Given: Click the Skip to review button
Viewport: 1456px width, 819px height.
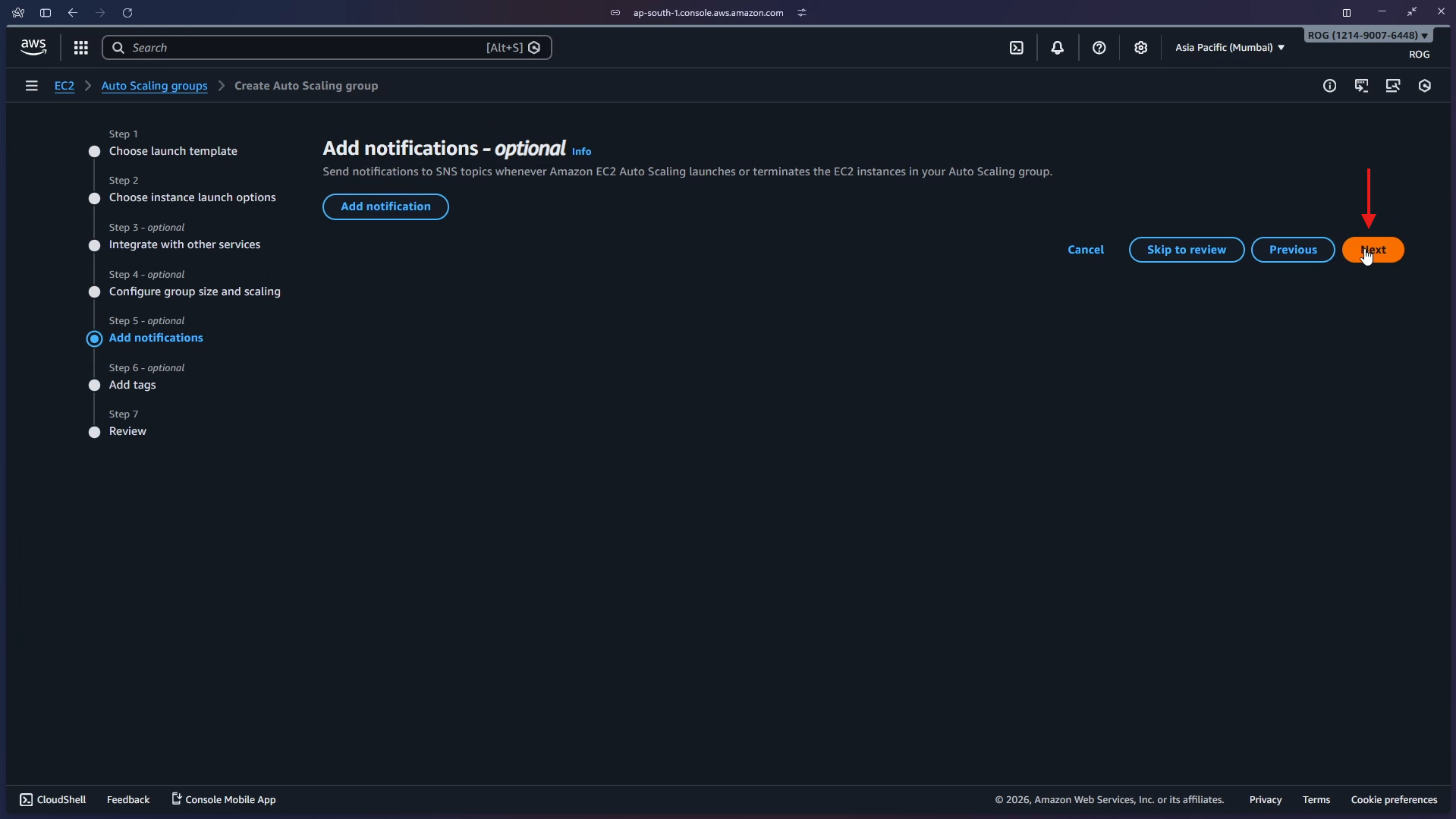Looking at the screenshot, I should click(x=1186, y=250).
